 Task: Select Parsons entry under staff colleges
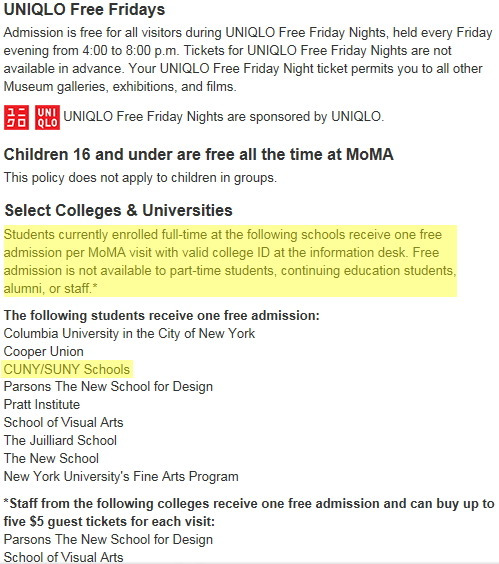(108, 540)
